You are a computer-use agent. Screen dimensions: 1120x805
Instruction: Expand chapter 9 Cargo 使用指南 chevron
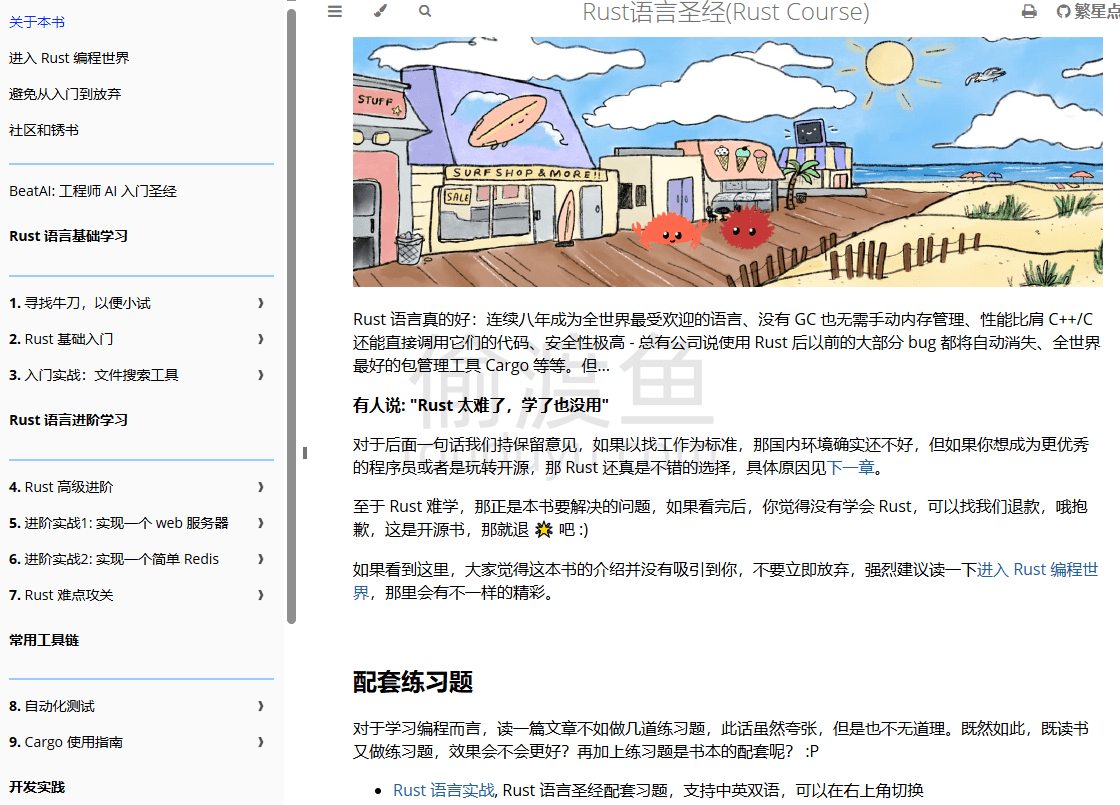click(x=261, y=742)
